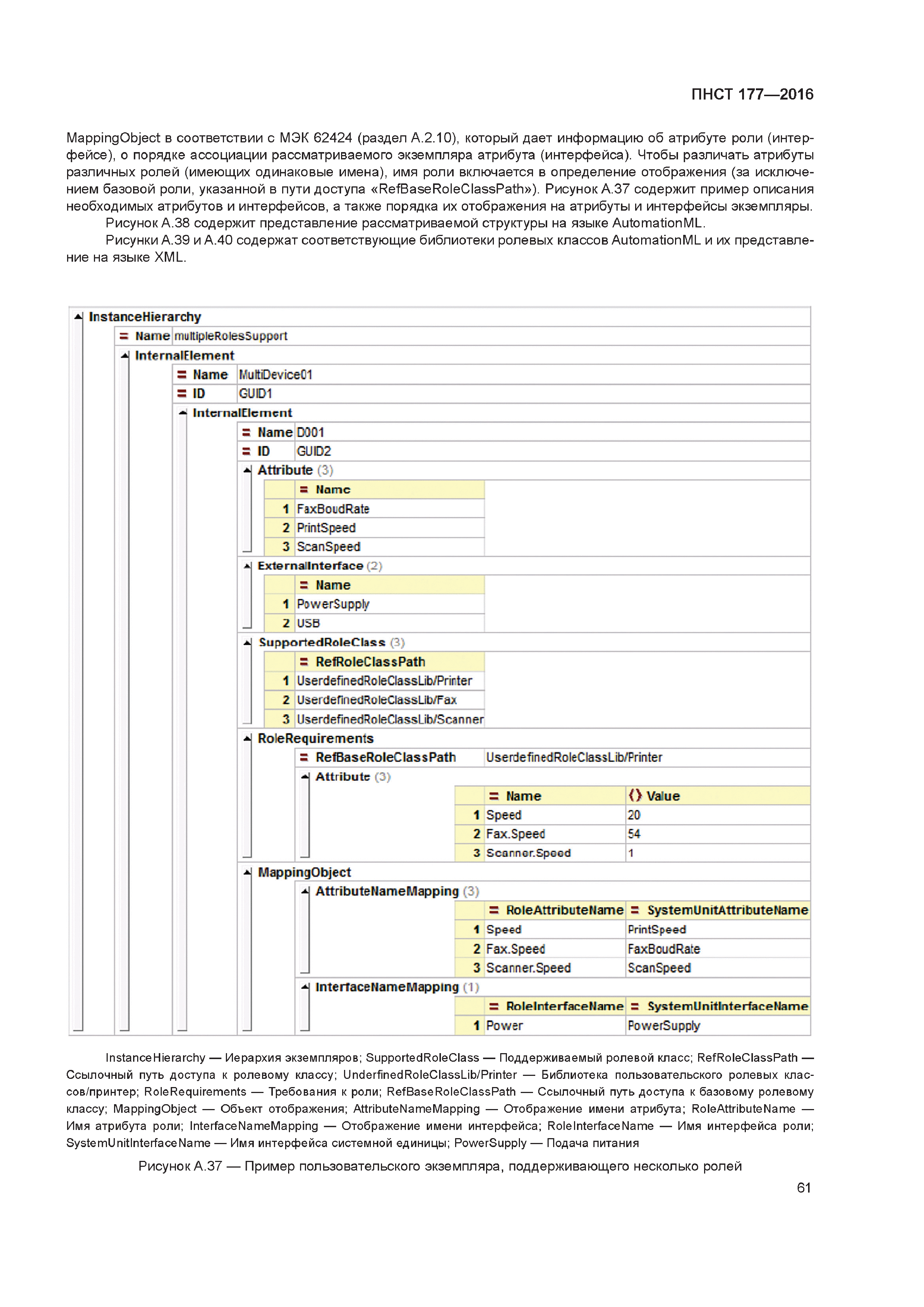924x1307 pixels.
Task: Select PrintSpeed row in Attribute (3) table
Action: coord(390,528)
